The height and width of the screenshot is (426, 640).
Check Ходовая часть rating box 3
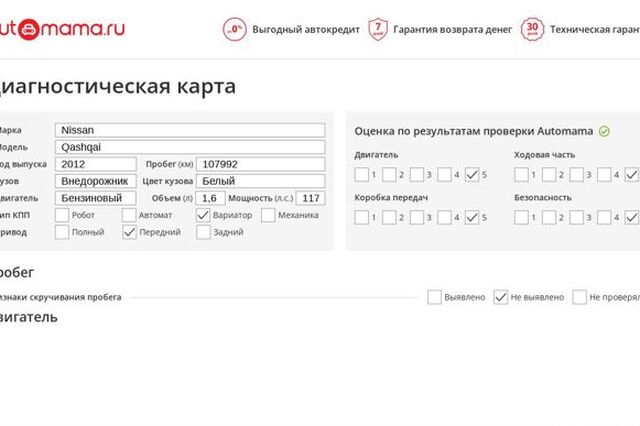pos(577,175)
